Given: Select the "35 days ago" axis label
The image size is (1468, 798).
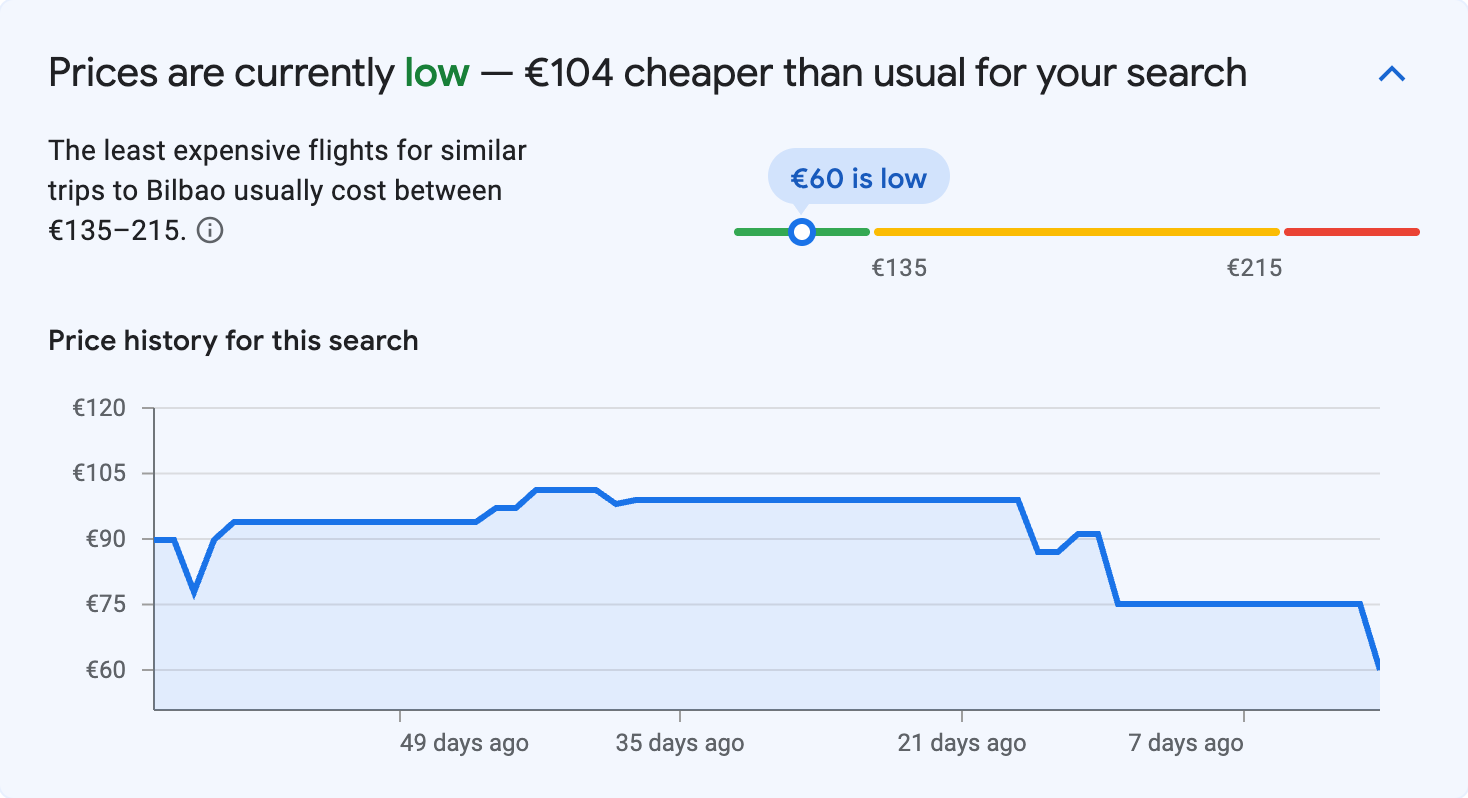Looking at the screenshot, I should pos(678,743).
